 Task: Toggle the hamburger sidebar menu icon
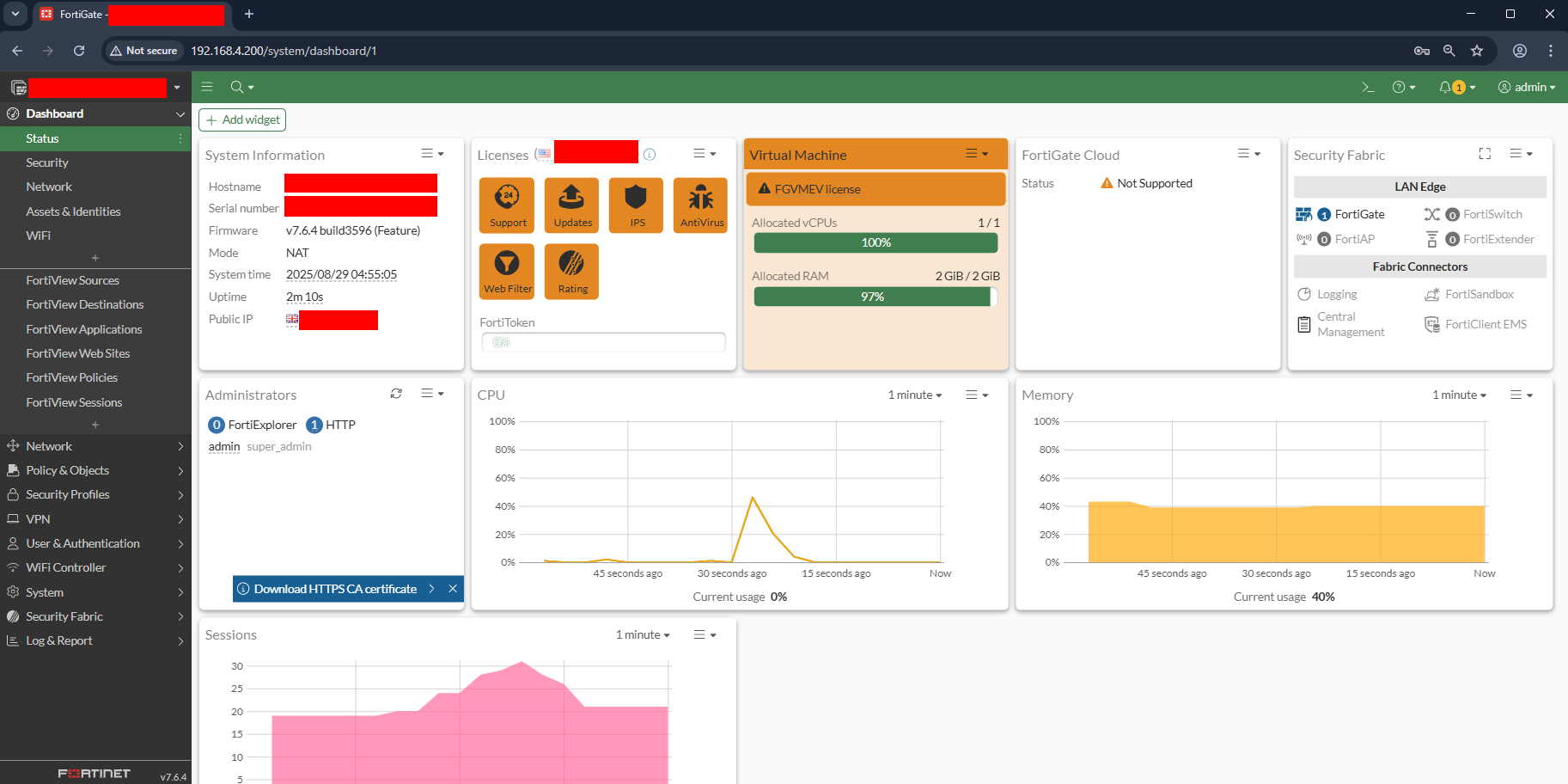207,87
